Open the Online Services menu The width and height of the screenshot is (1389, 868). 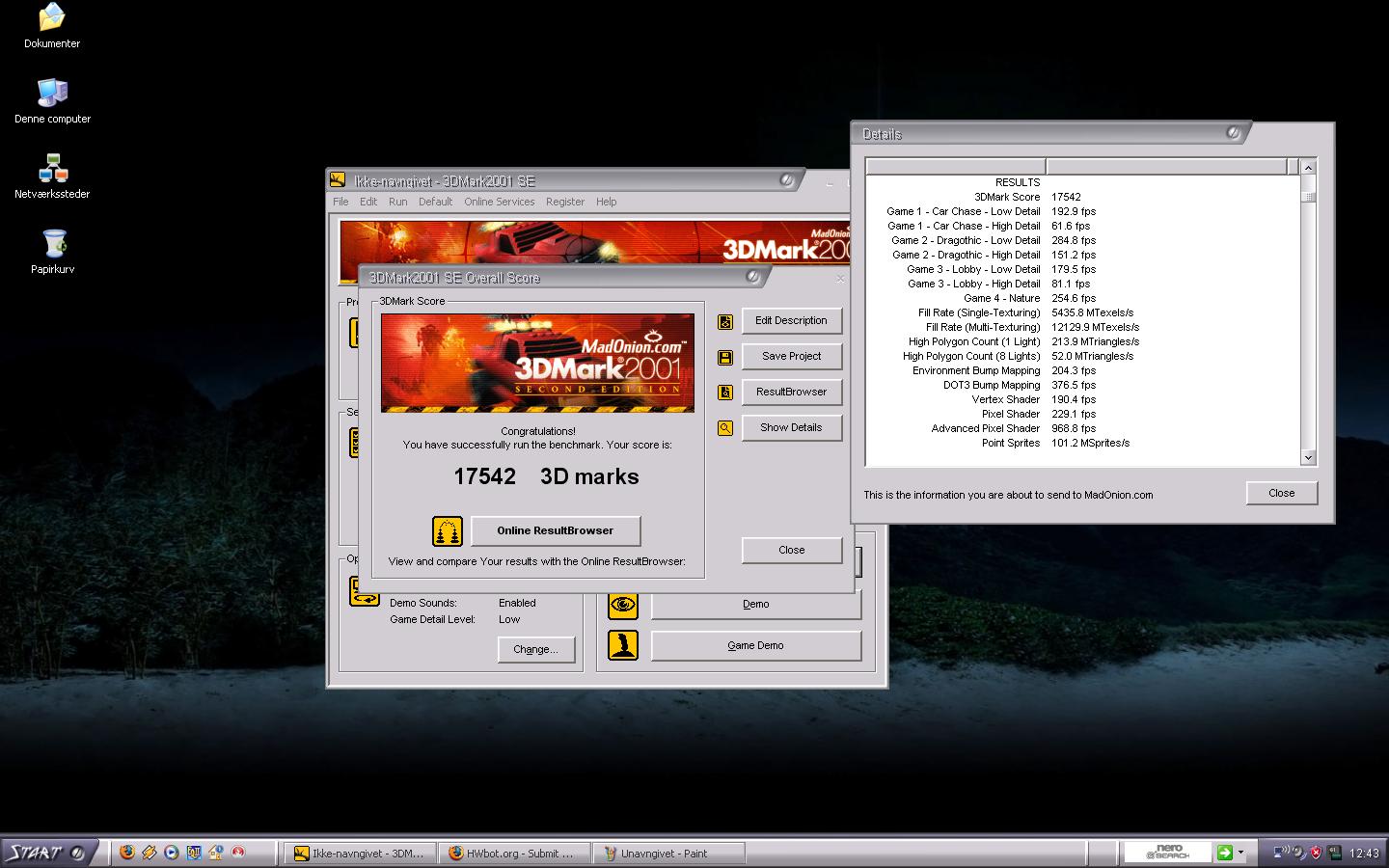(499, 202)
